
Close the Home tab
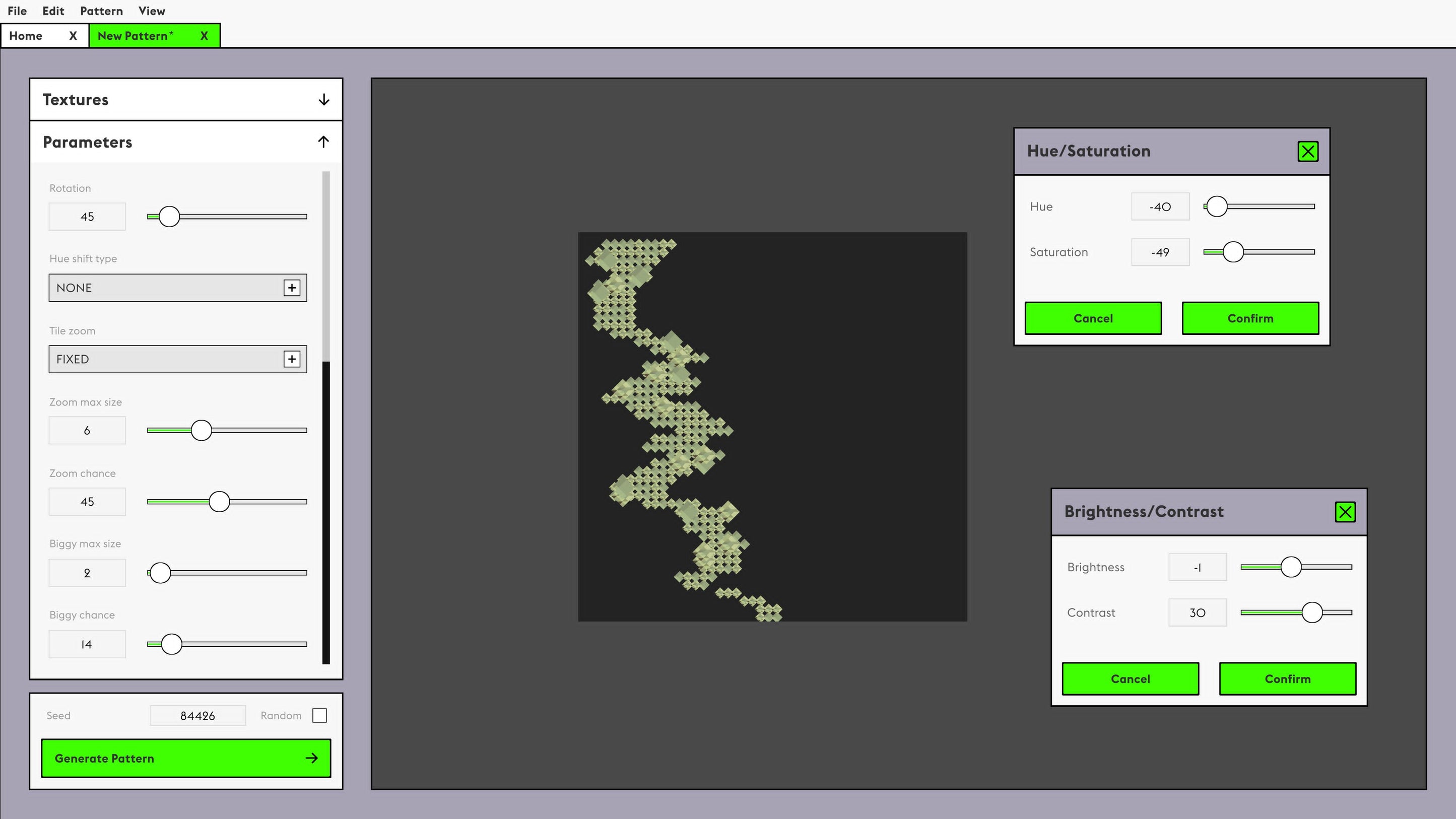click(x=73, y=36)
